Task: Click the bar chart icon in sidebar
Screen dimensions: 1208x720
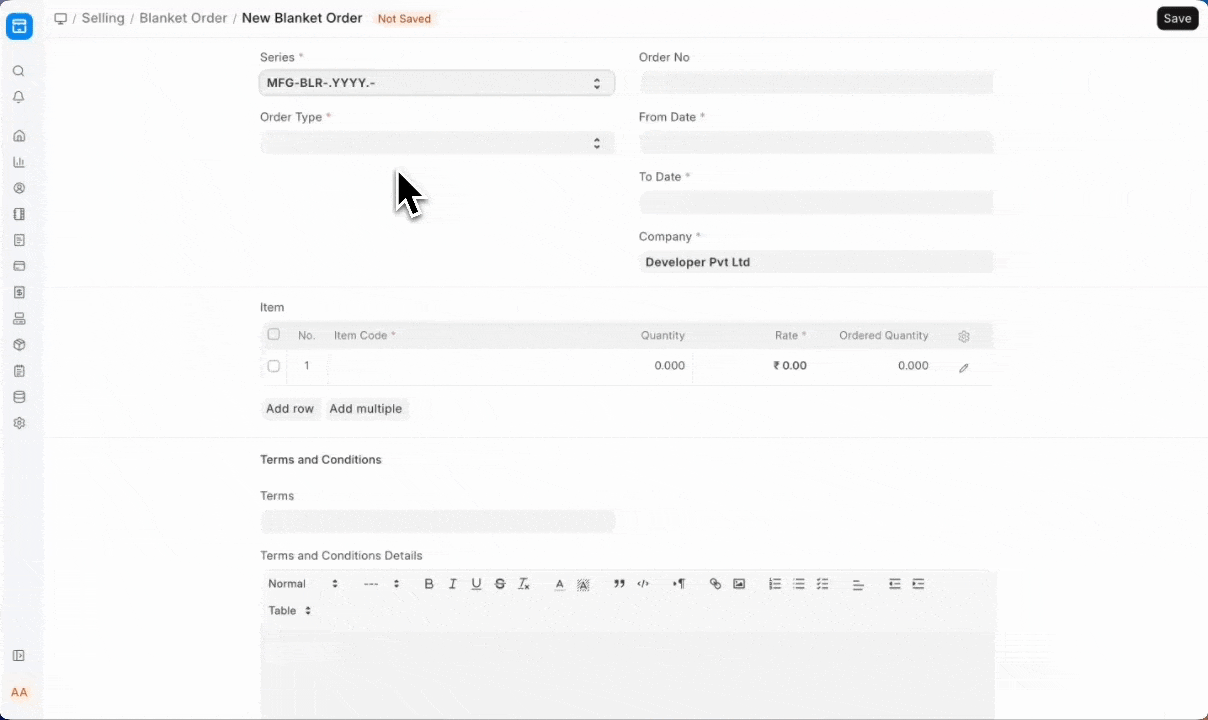Action: click(x=19, y=162)
